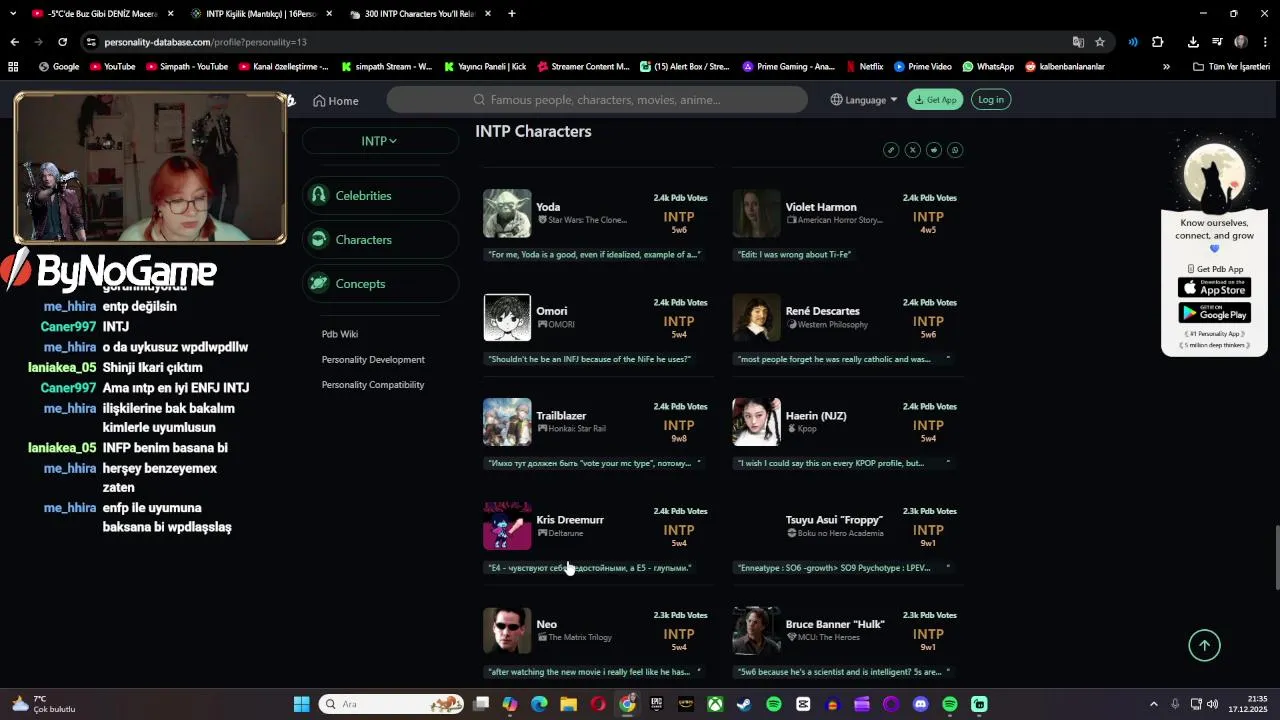Open the Language dropdown
The width and height of the screenshot is (1280, 720).
coord(864,100)
